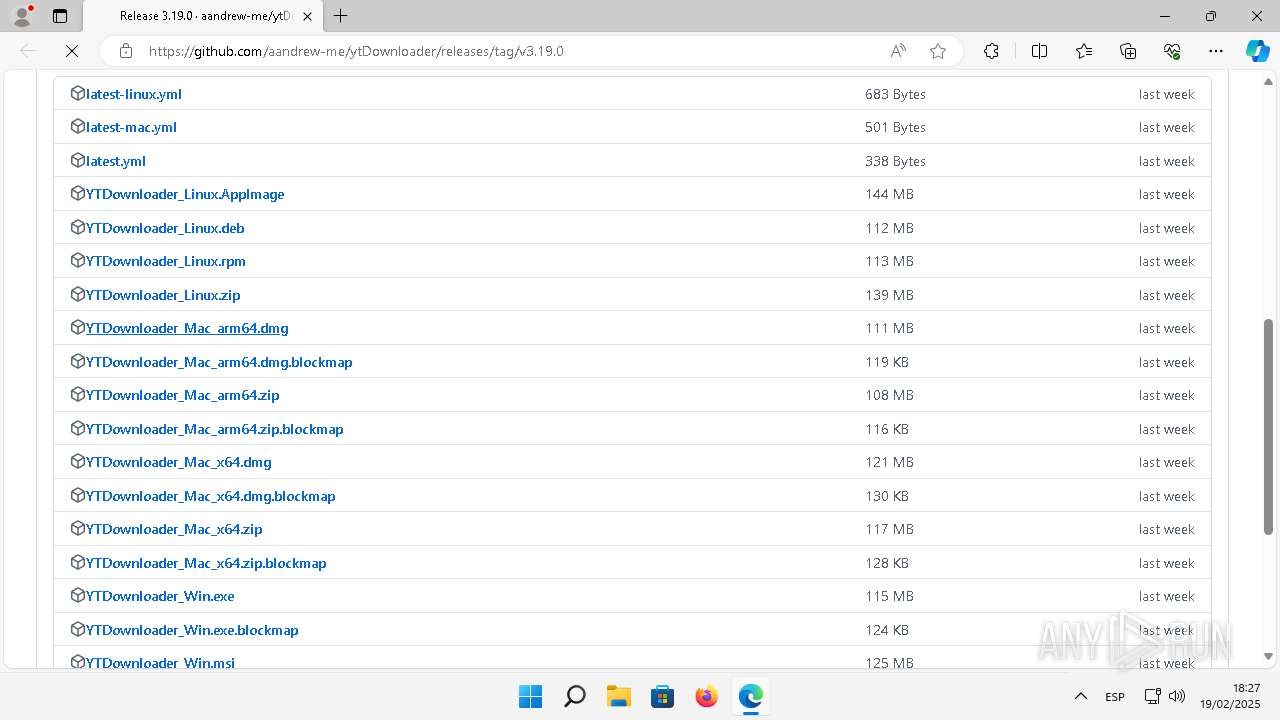Download YTDownloader_Mac_arm64.dmg
1280x720 pixels.
(x=187, y=328)
